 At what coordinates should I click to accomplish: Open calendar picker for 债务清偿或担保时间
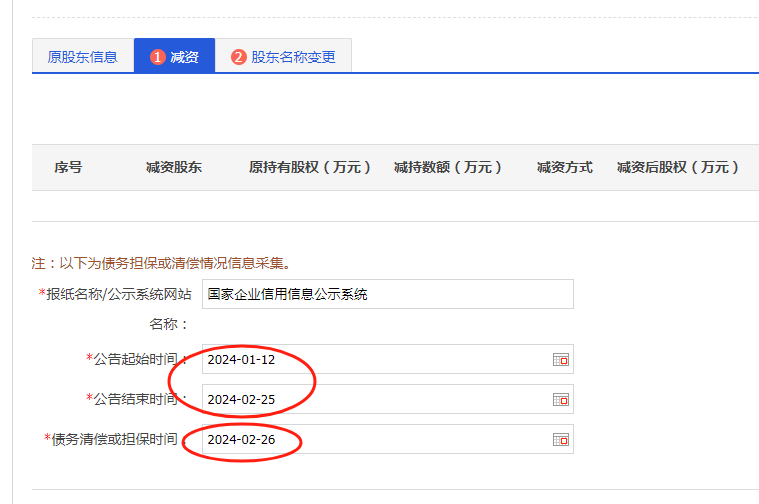point(561,440)
